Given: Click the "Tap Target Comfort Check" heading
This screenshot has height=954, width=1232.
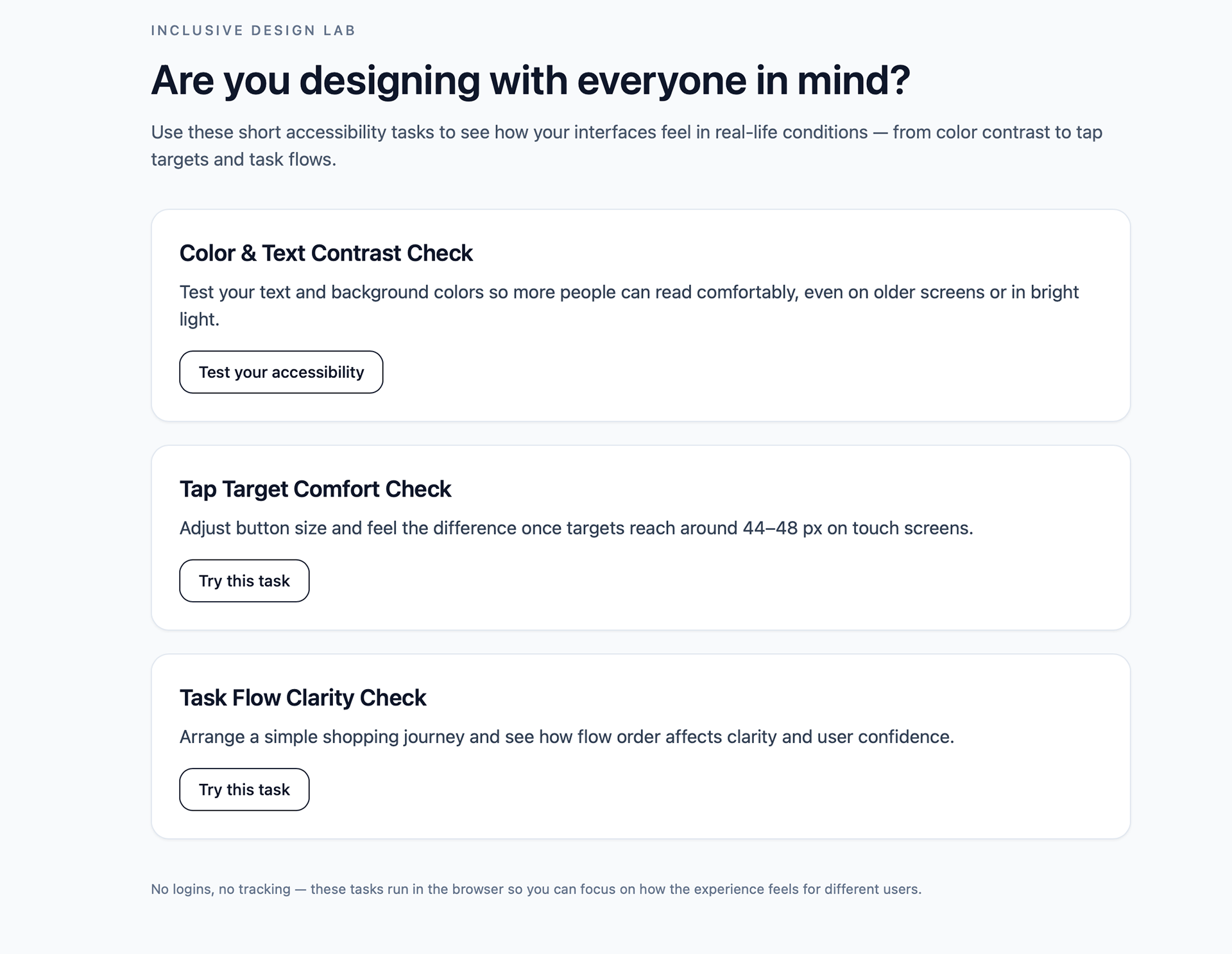Looking at the screenshot, I should [315, 489].
